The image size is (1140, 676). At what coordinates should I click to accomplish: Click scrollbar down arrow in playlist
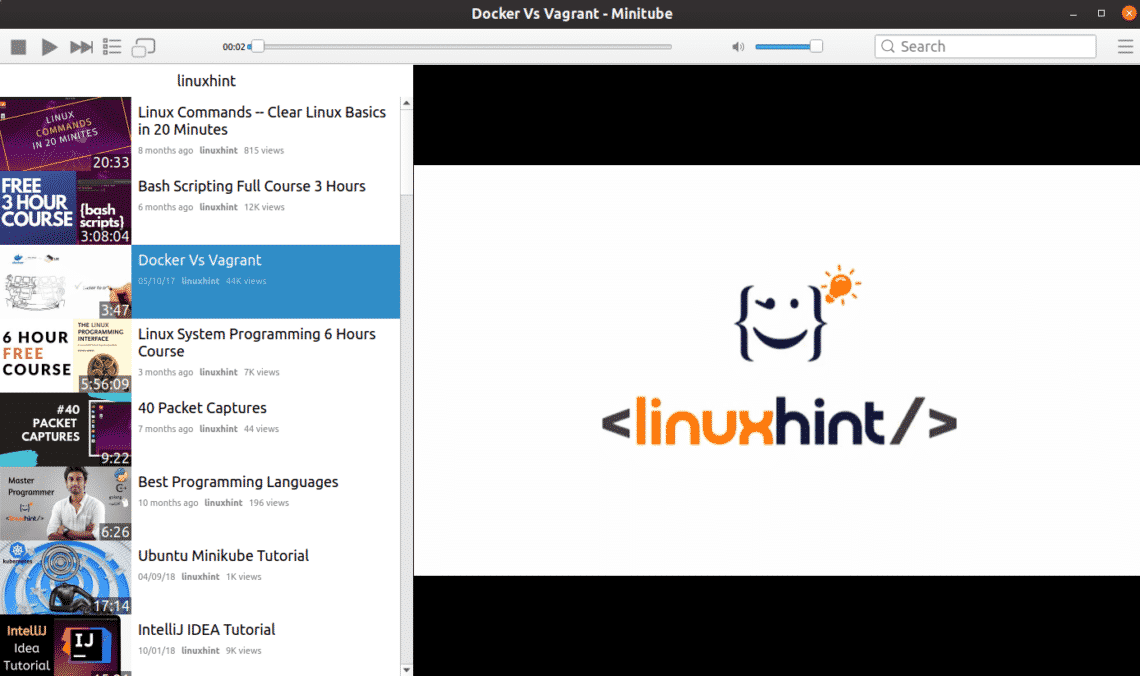coord(406,670)
